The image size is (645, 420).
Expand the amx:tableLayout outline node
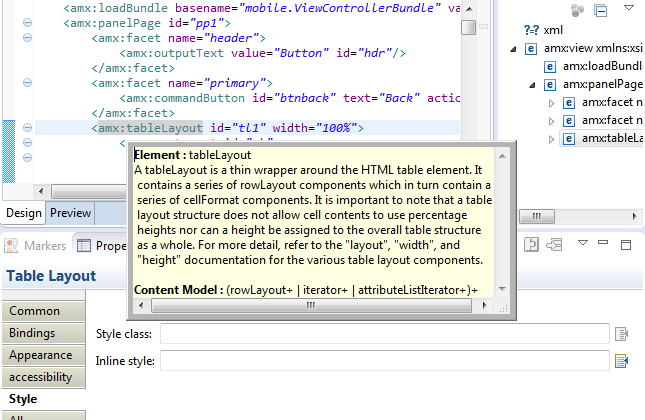click(x=551, y=139)
